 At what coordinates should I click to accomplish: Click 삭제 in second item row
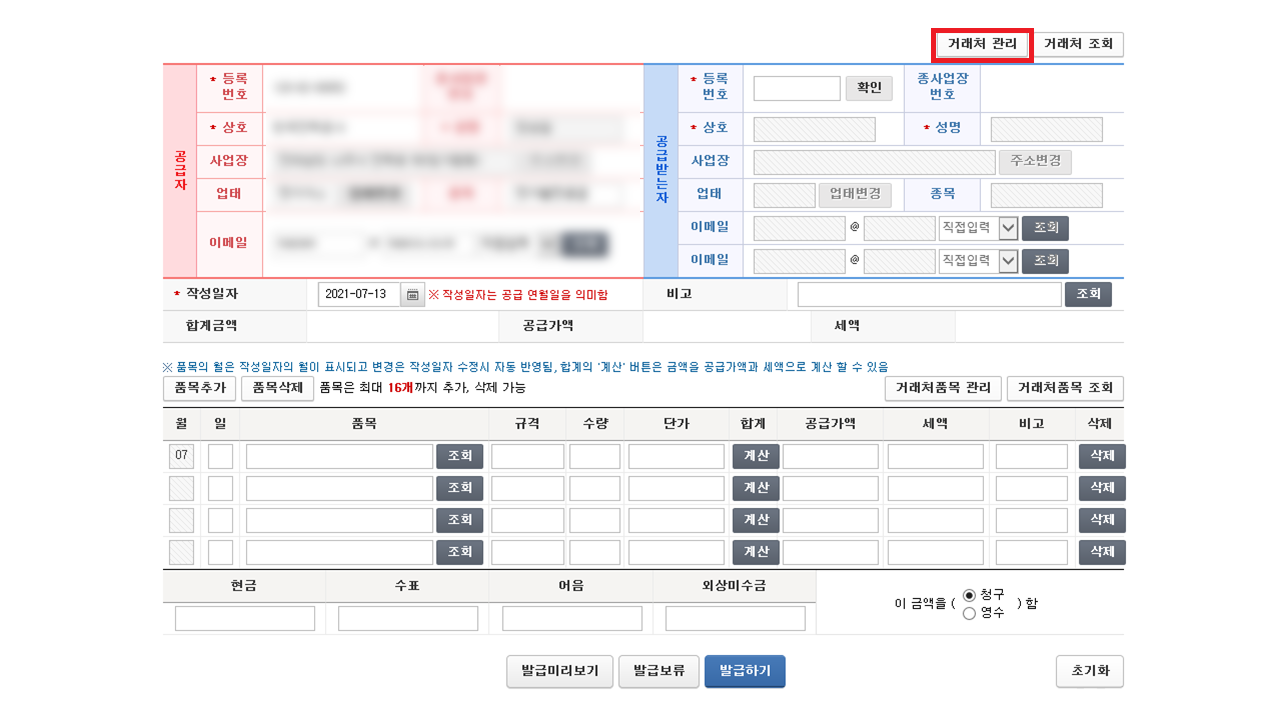(x=1102, y=488)
